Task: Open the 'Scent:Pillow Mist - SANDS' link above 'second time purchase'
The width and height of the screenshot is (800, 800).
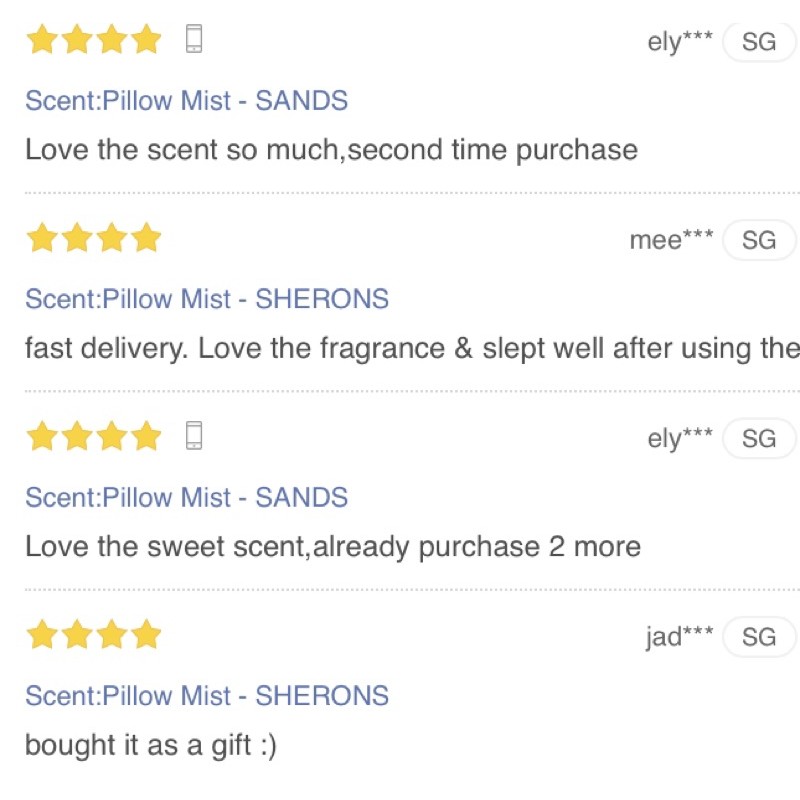Action: click(186, 101)
